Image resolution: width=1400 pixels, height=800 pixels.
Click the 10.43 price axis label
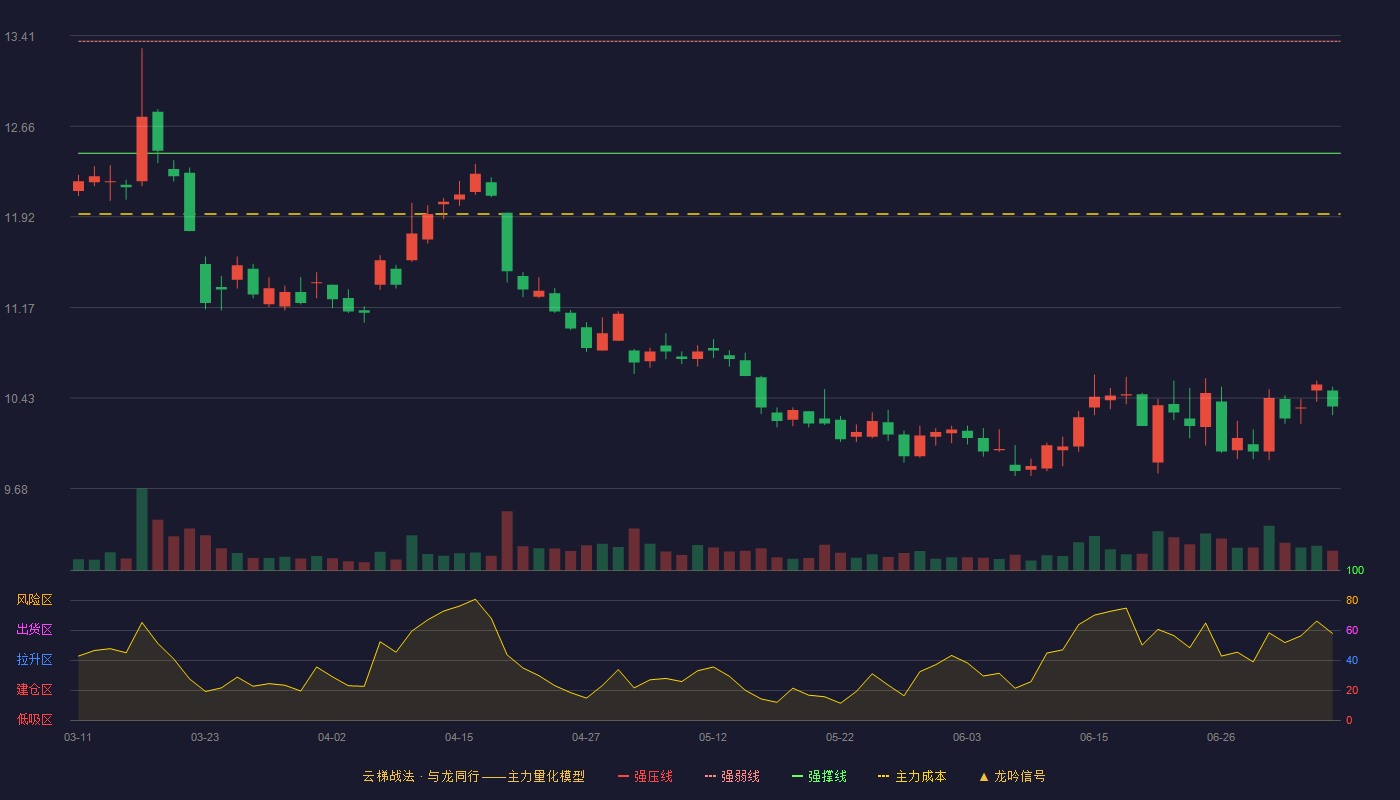point(19,399)
